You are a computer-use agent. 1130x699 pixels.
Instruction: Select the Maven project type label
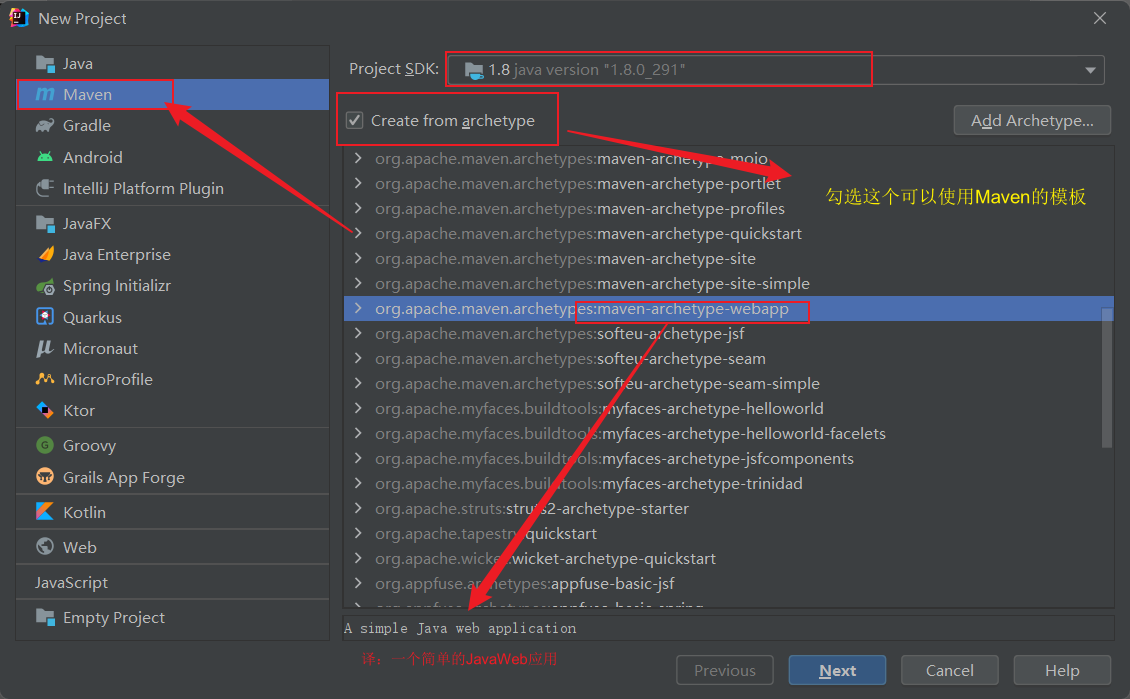(87, 94)
